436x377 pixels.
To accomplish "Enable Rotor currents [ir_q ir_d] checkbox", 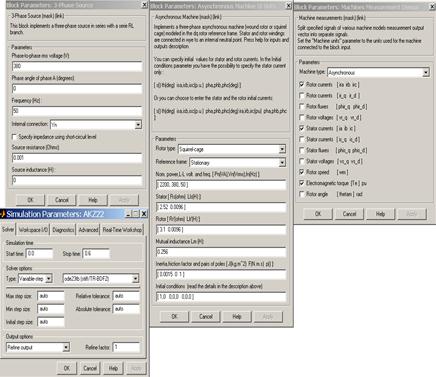I will pyautogui.click(x=302, y=96).
